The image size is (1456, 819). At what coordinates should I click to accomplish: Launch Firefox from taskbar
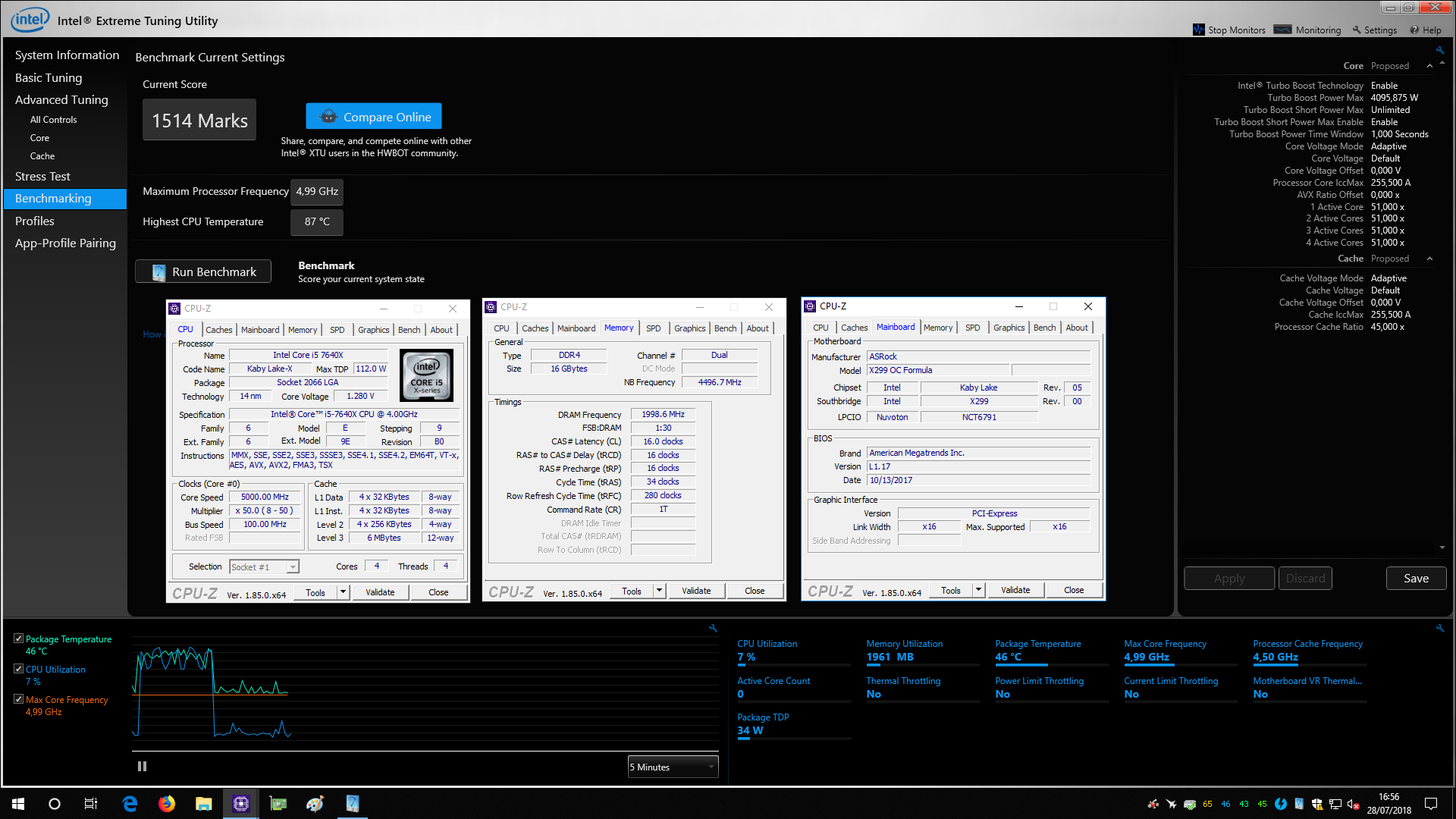click(x=167, y=804)
